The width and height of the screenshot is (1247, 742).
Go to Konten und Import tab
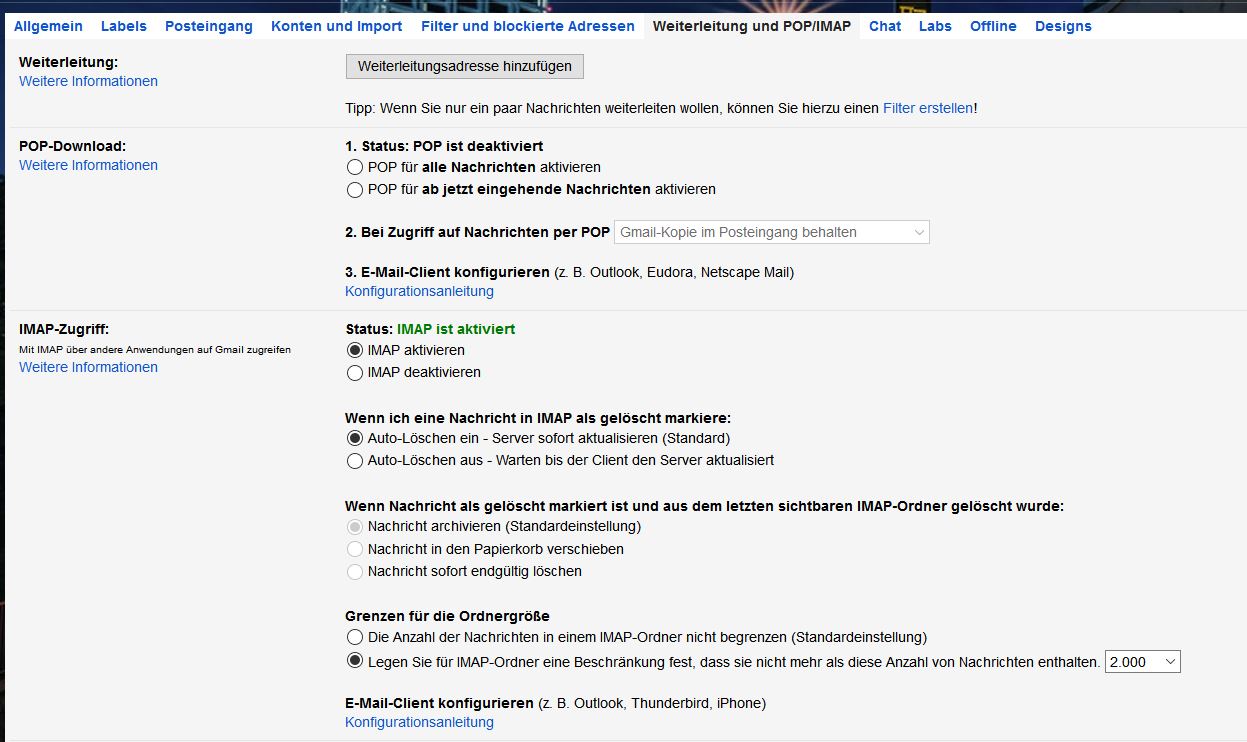tap(337, 26)
